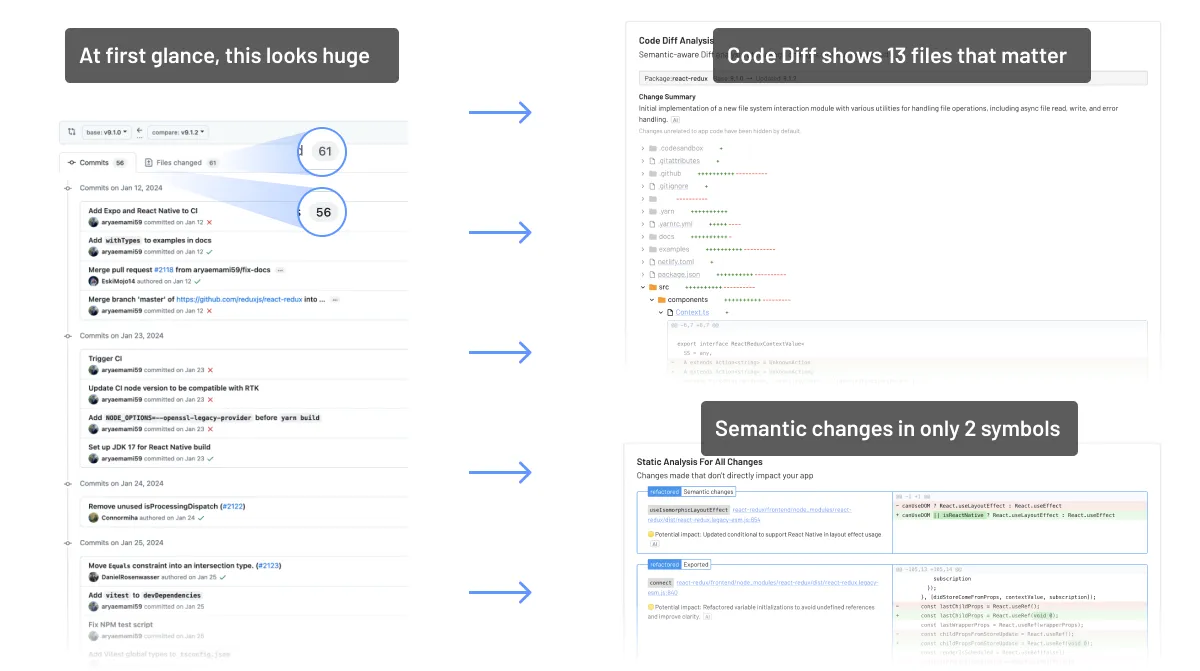Screen dimensions: 1200x671
Task: Open the #2118 pull request link
Action: (166, 270)
